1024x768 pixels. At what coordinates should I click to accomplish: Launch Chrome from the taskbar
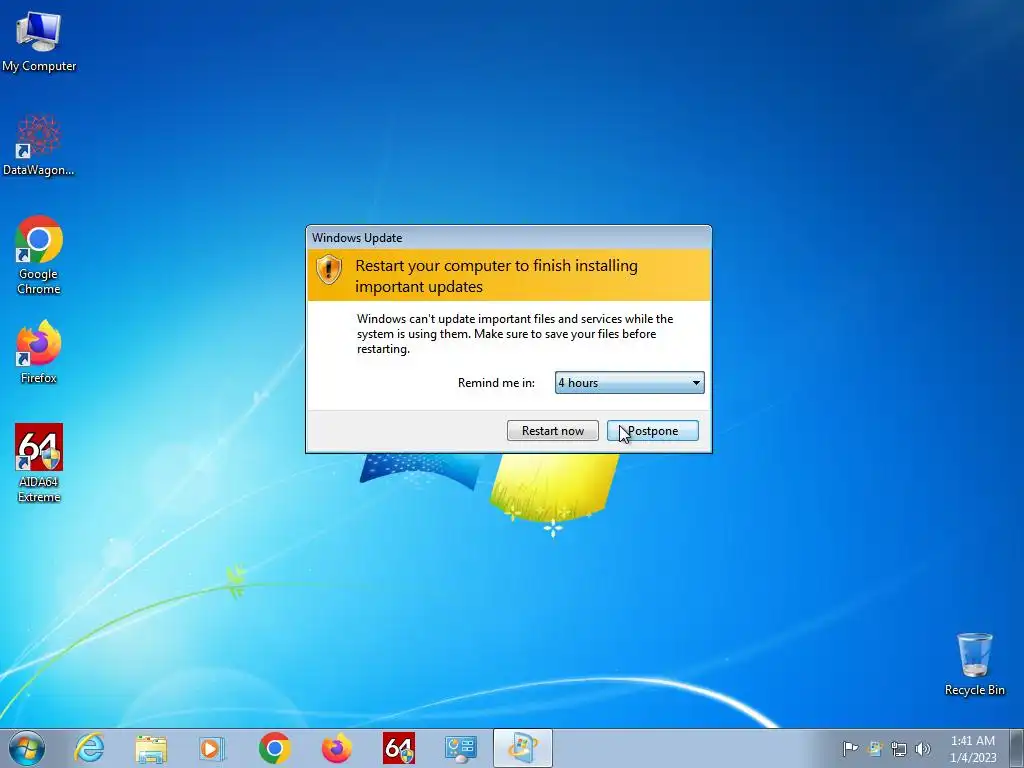(x=274, y=748)
